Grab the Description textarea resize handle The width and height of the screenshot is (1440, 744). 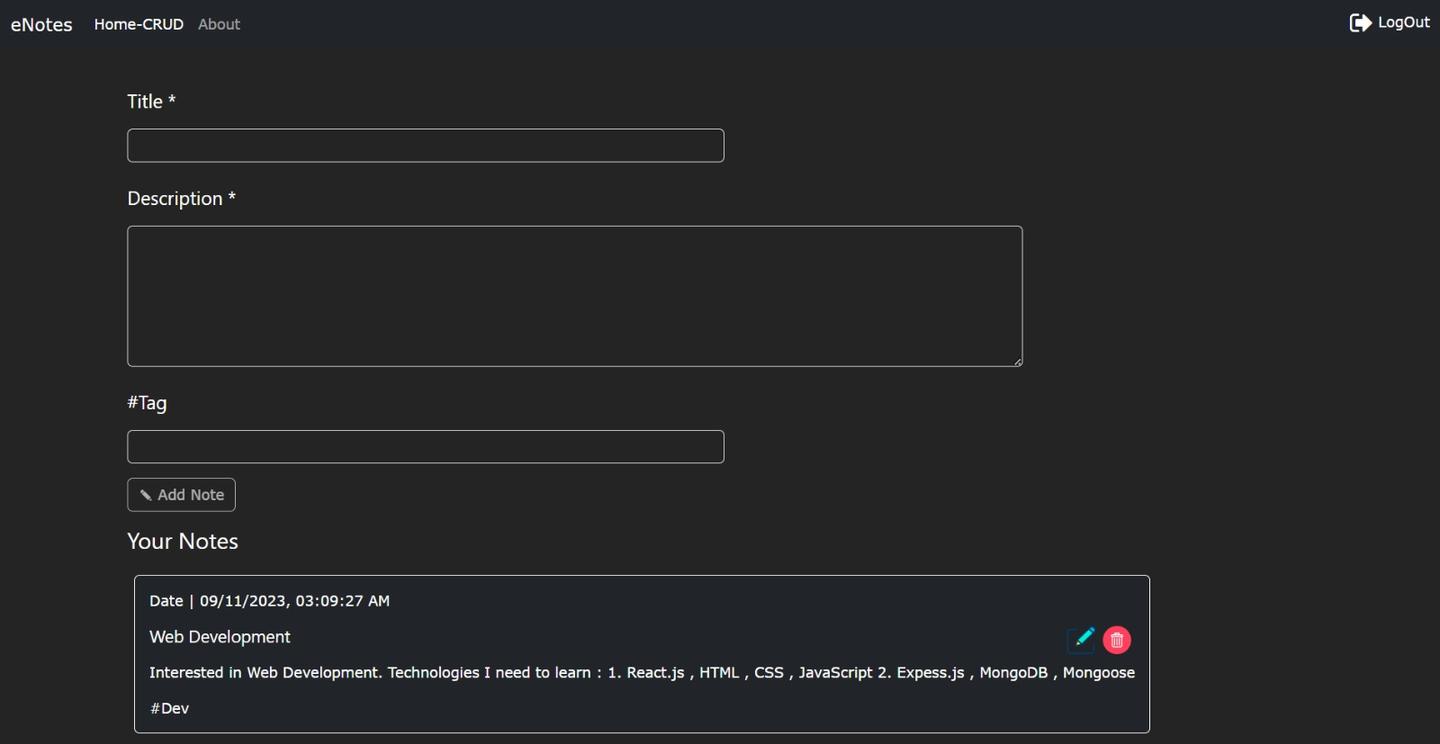click(1017, 361)
